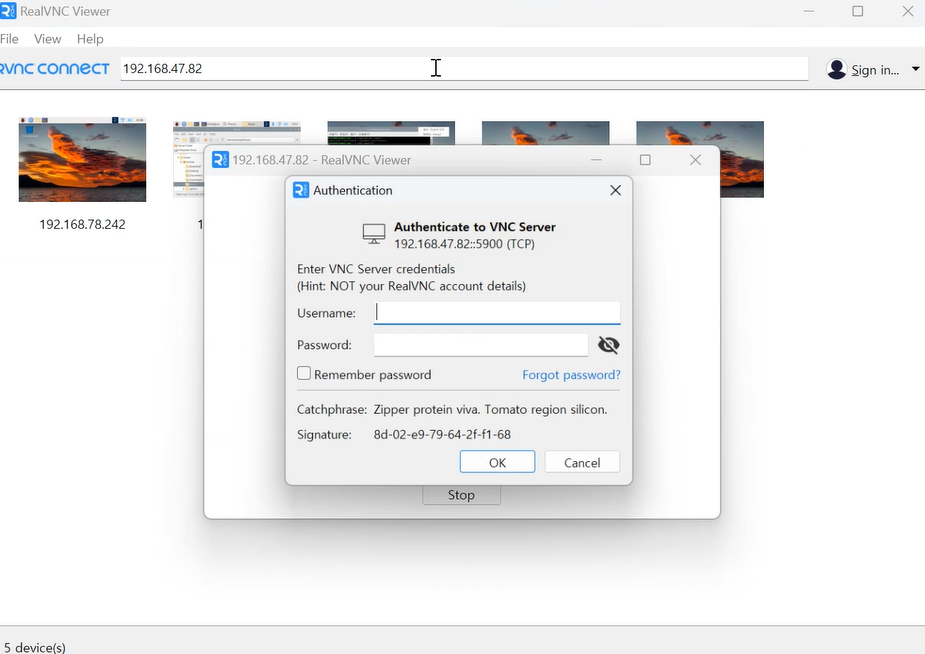Open the View menu
The height and width of the screenshot is (654, 925).
tap(47, 39)
